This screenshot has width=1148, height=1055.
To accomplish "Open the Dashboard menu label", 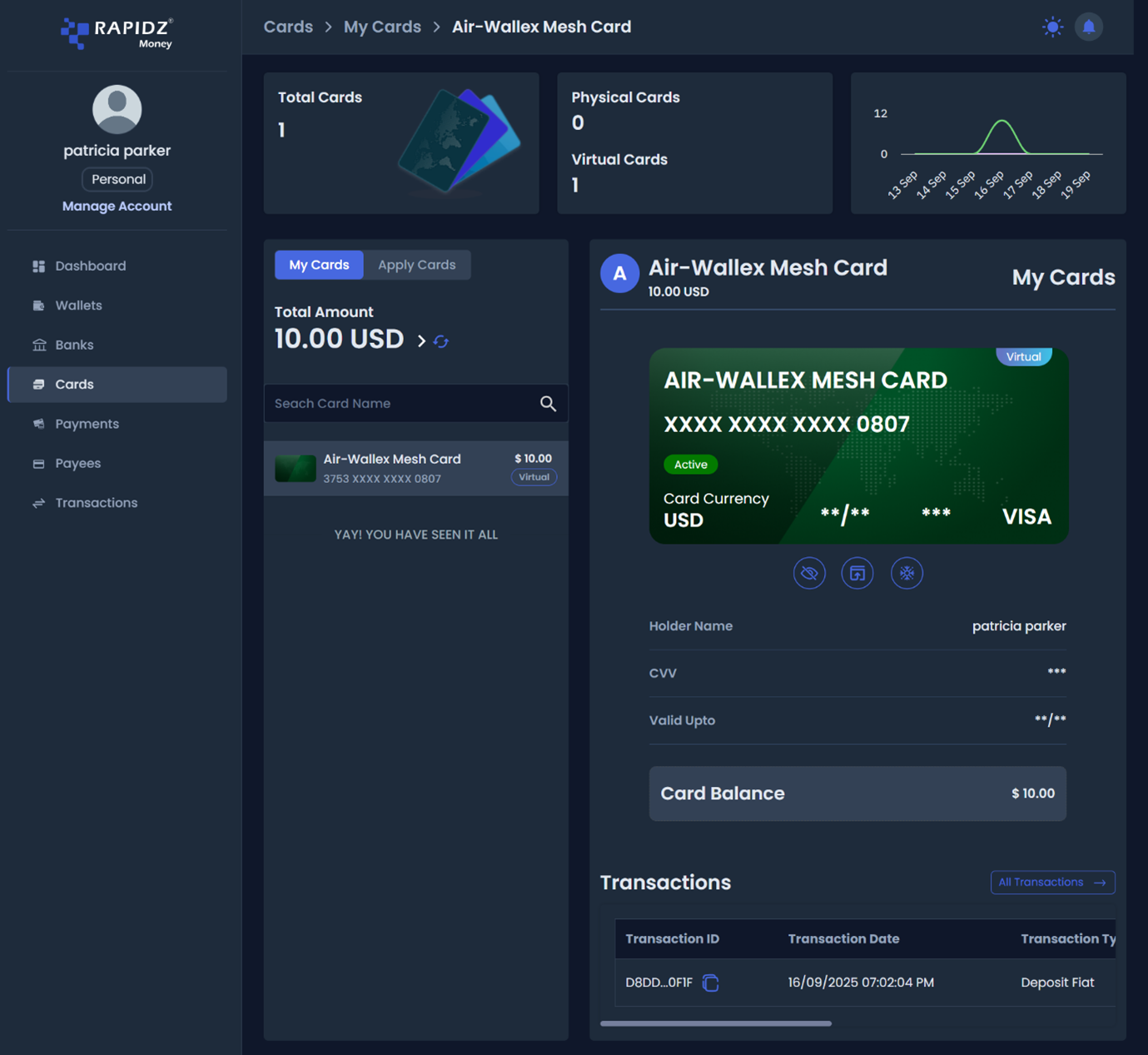I will click(91, 266).
